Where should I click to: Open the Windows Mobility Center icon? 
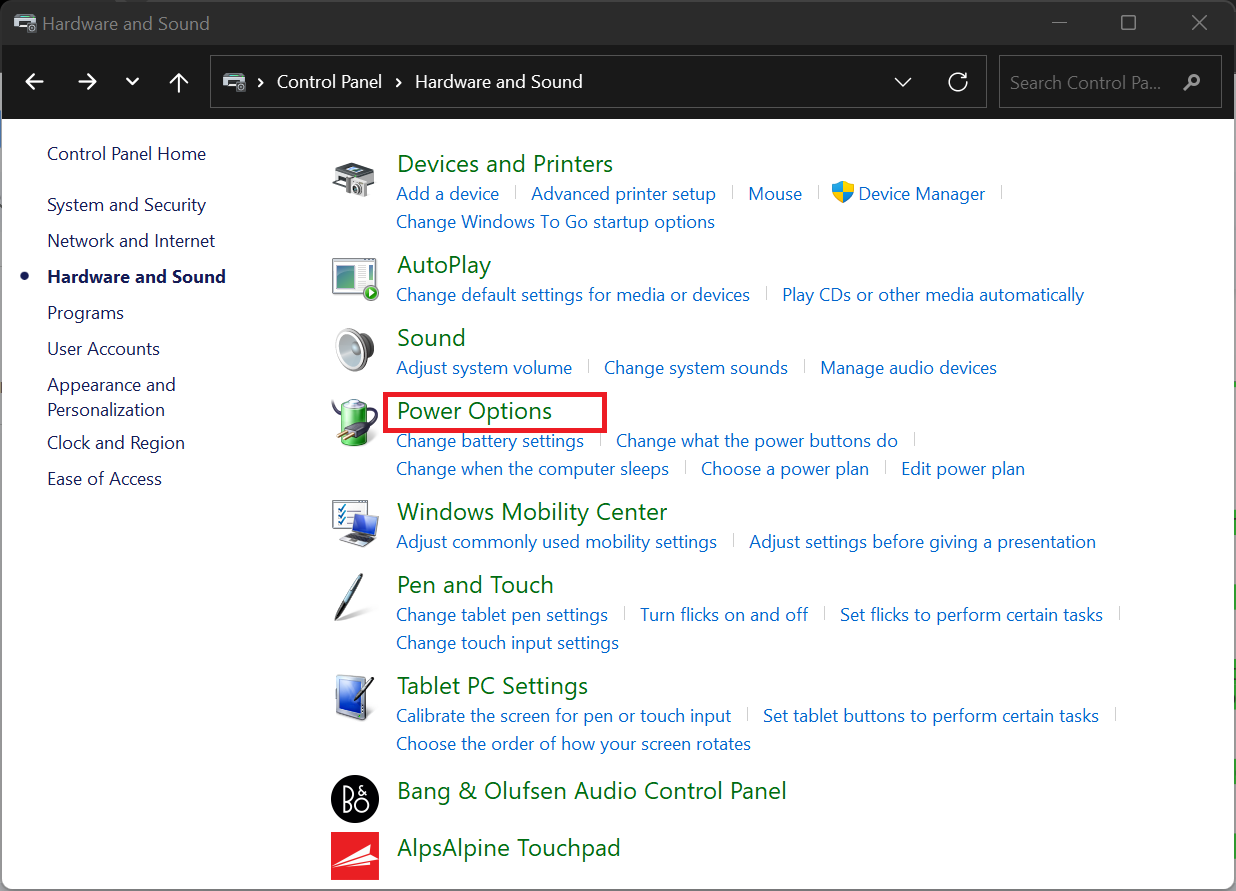pos(354,524)
